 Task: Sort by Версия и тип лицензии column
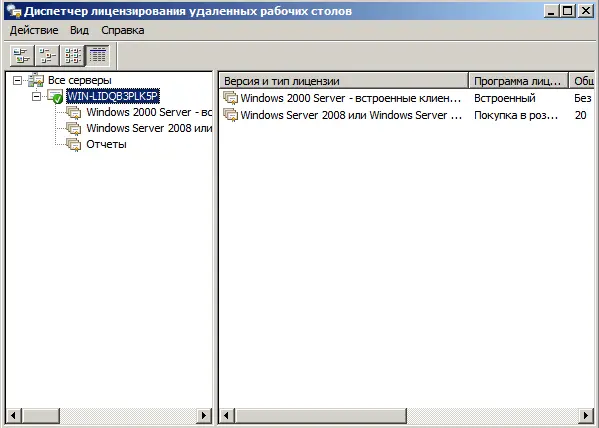click(x=343, y=81)
